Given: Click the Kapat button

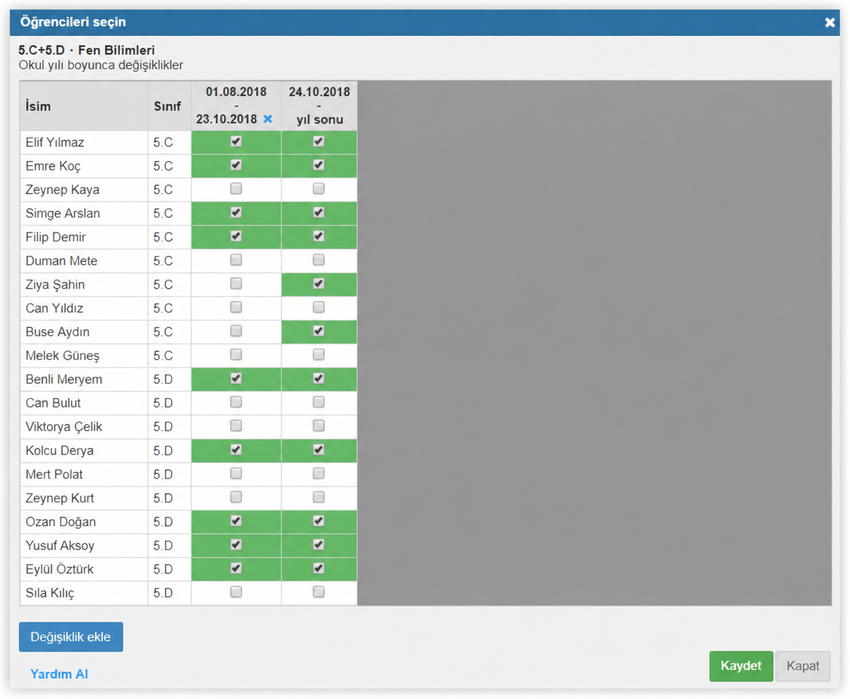Looking at the screenshot, I should (803, 666).
